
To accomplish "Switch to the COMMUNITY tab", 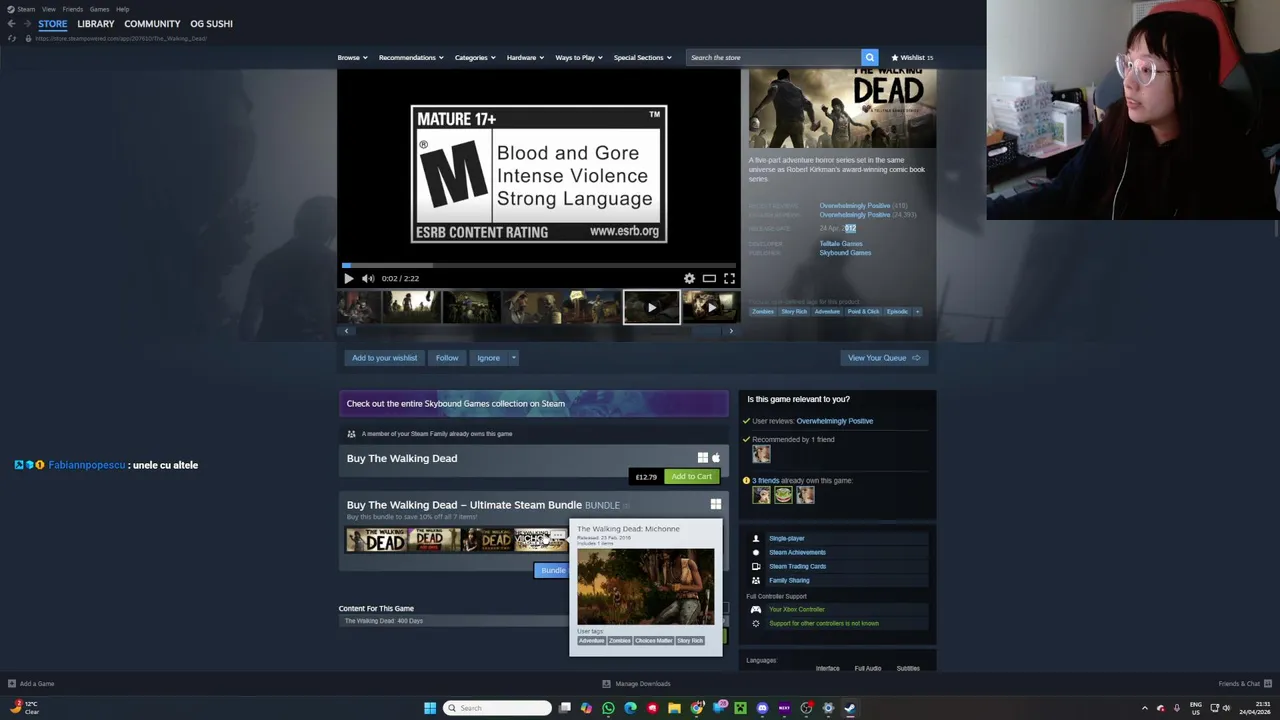I will (152, 24).
